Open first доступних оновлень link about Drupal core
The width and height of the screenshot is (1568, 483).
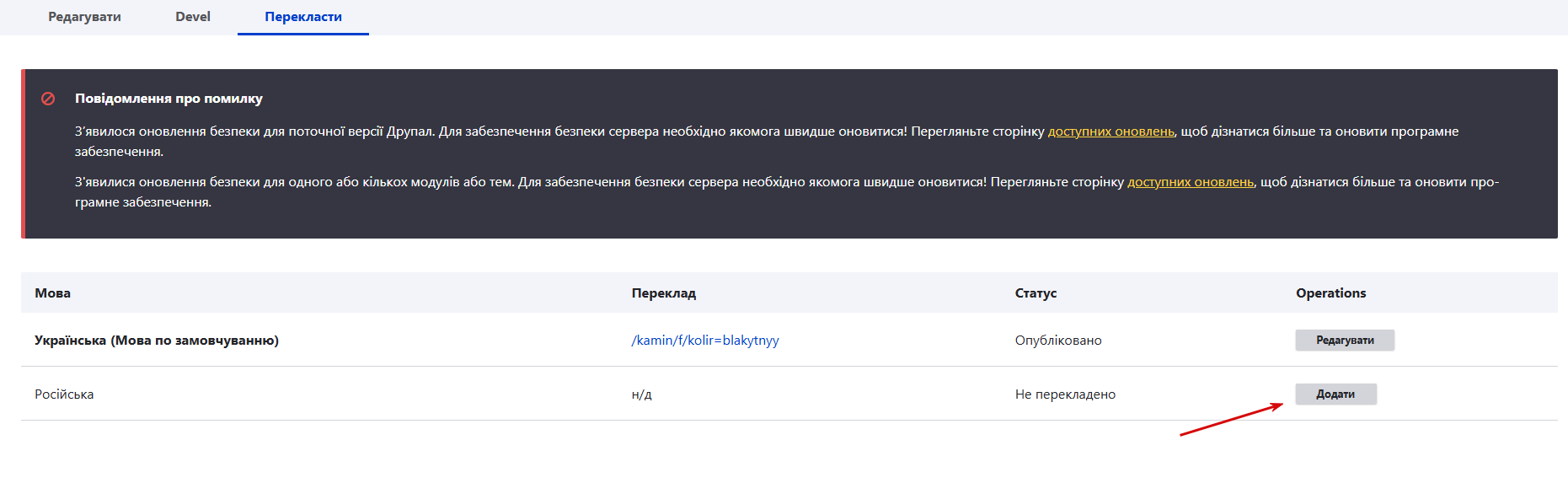[x=1110, y=131]
